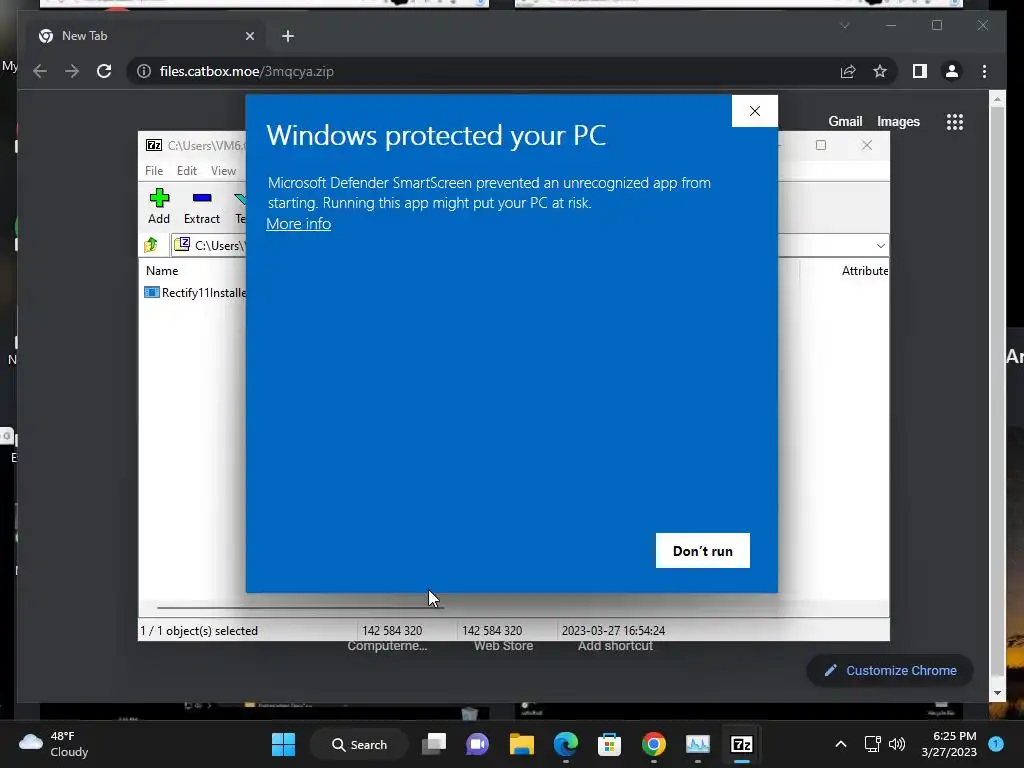Click the Attributes column header

click(x=864, y=270)
